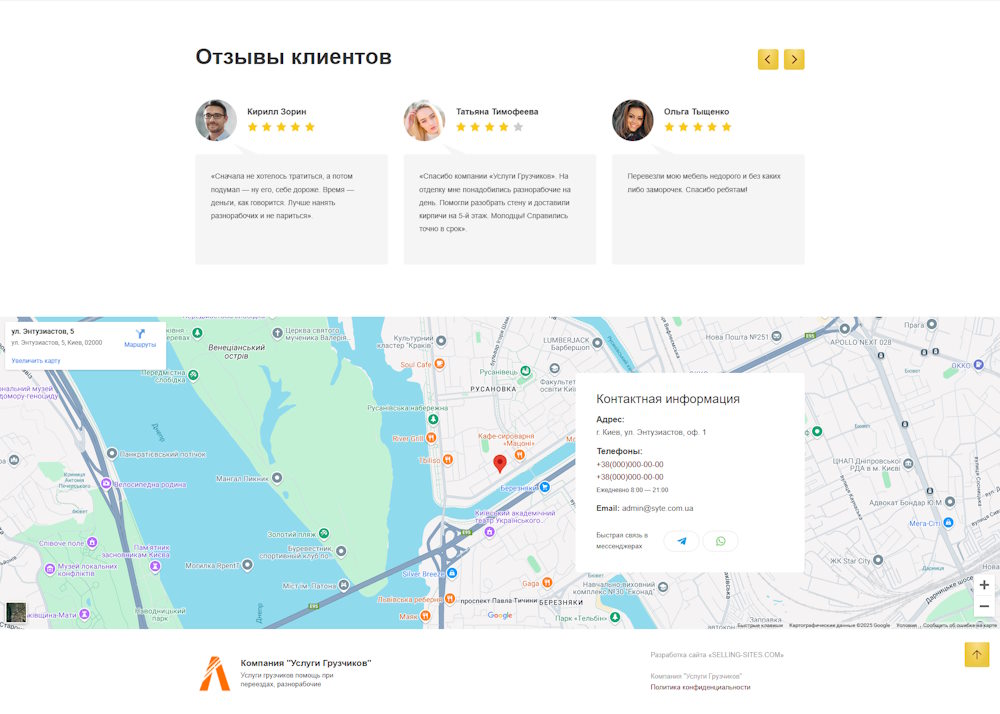The width and height of the screenshot is (1000, 714).
Task: Click the LUMBERJACK Барбершоп marker
Action: 598,343
